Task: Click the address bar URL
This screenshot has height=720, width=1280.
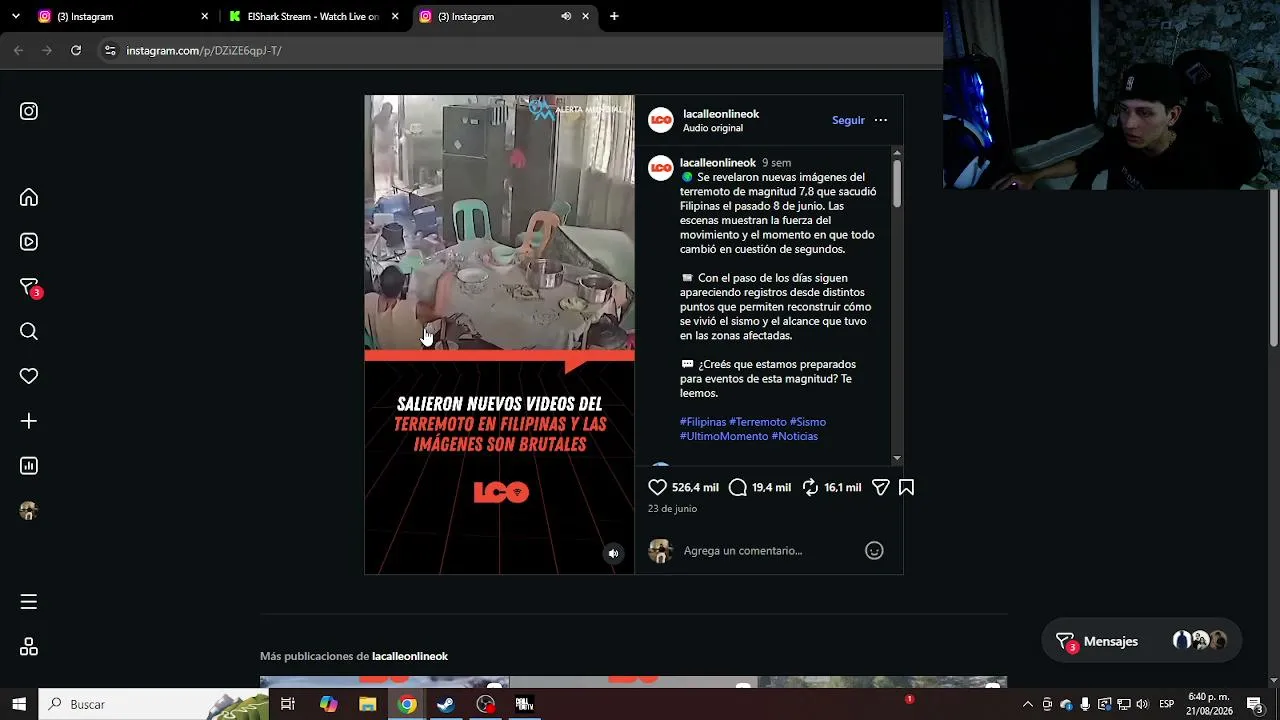Action: tap(204, 50)
